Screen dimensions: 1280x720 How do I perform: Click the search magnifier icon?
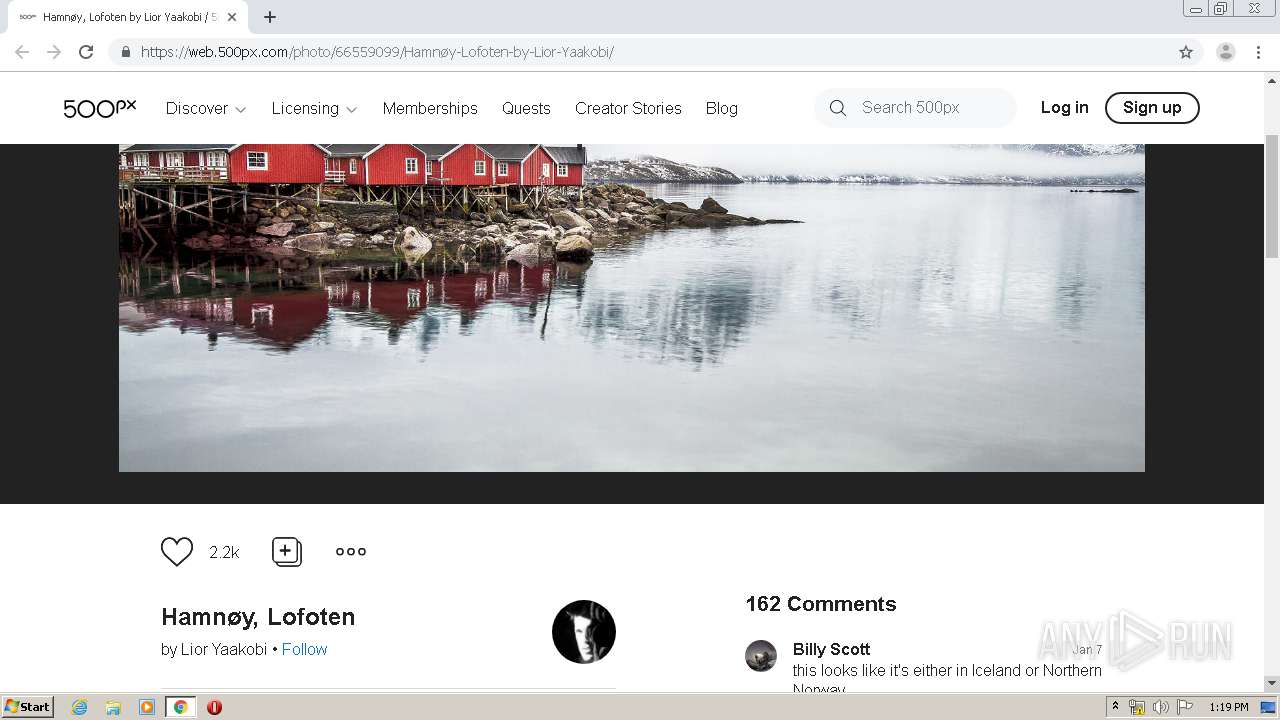(x=838, y=108)
